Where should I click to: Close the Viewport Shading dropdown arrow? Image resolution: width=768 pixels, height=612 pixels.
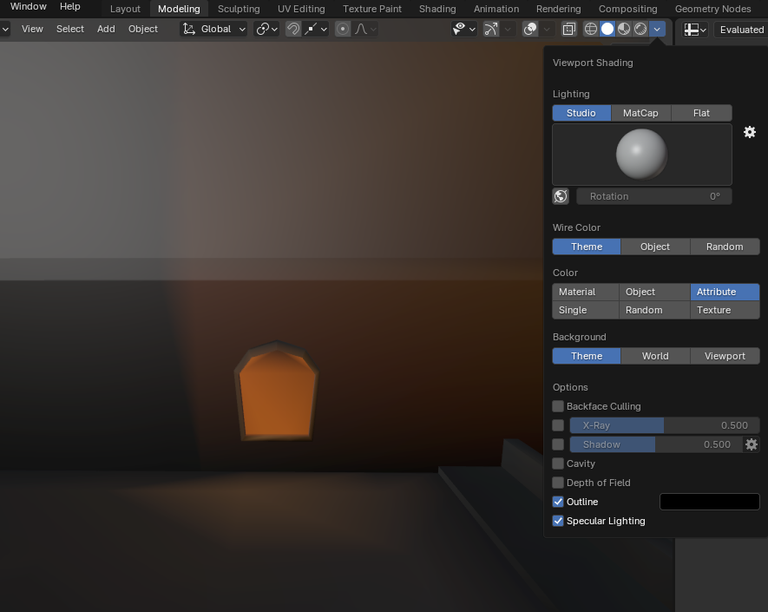pos(657,29)
